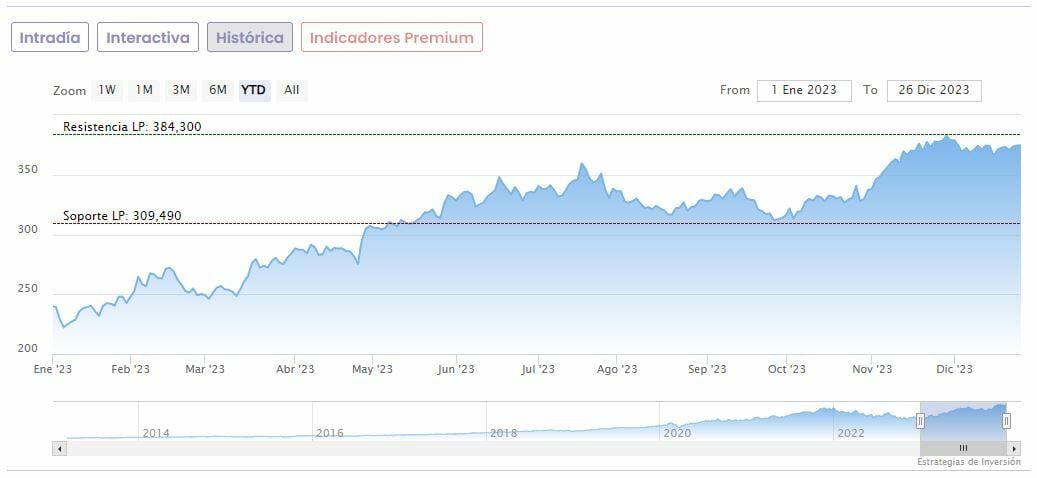Open Estrategias de Inversión credits link

click(969, 462)
